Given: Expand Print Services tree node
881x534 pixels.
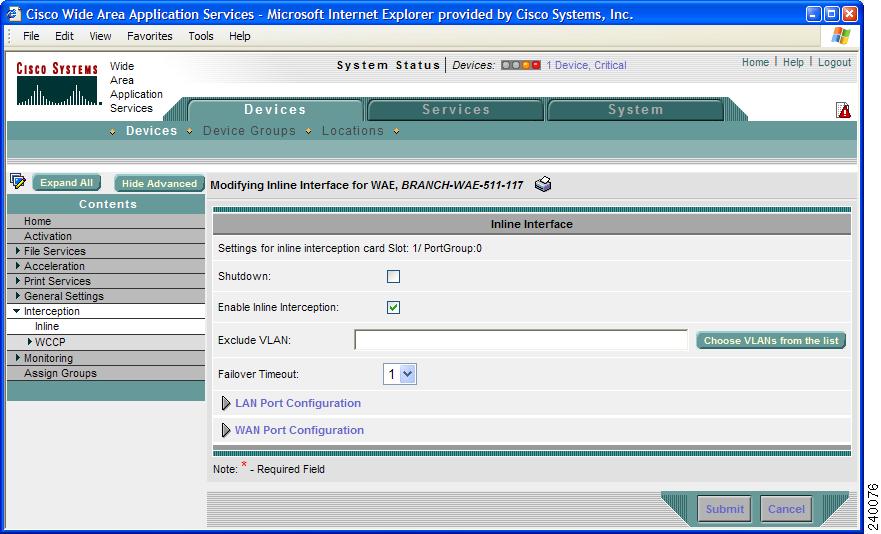Looking at the screenshot, I should coord(18,280).
